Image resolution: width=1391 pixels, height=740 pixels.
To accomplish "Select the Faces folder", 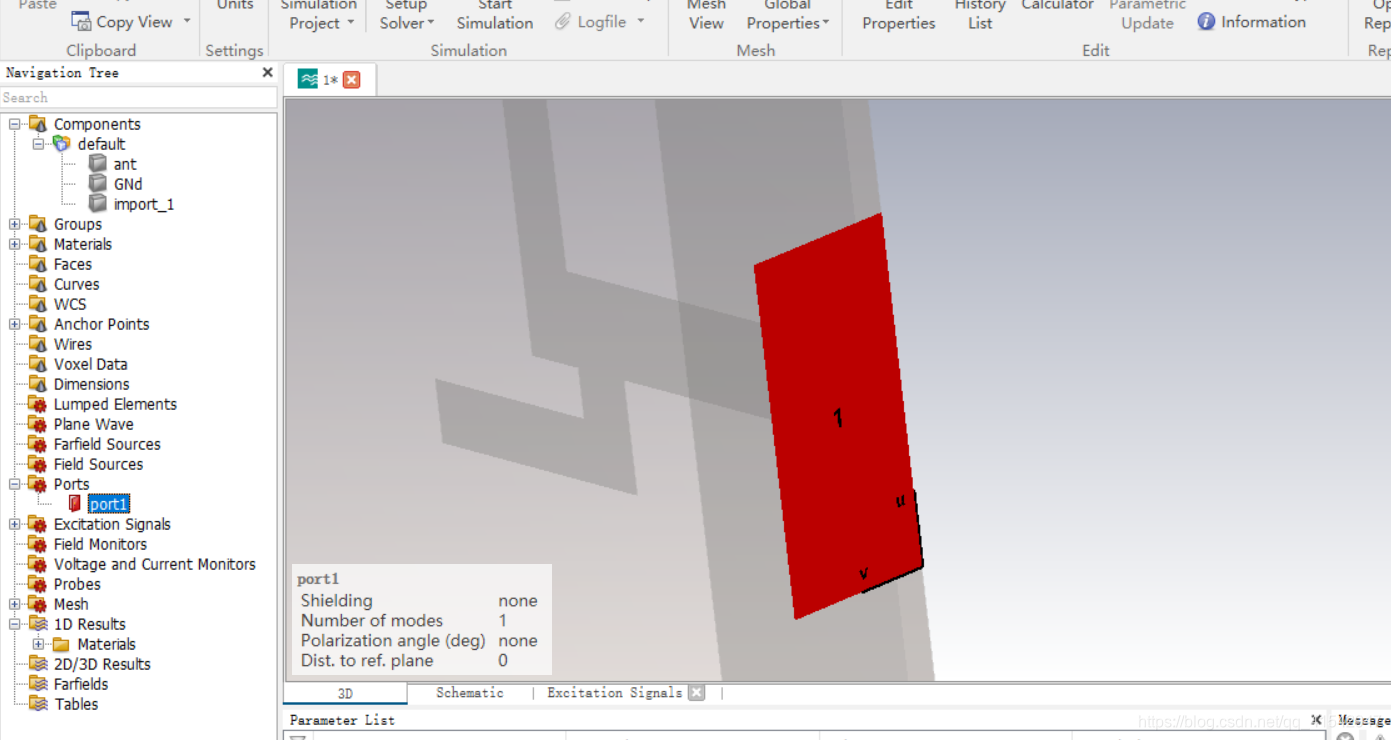I will point(73,264).
